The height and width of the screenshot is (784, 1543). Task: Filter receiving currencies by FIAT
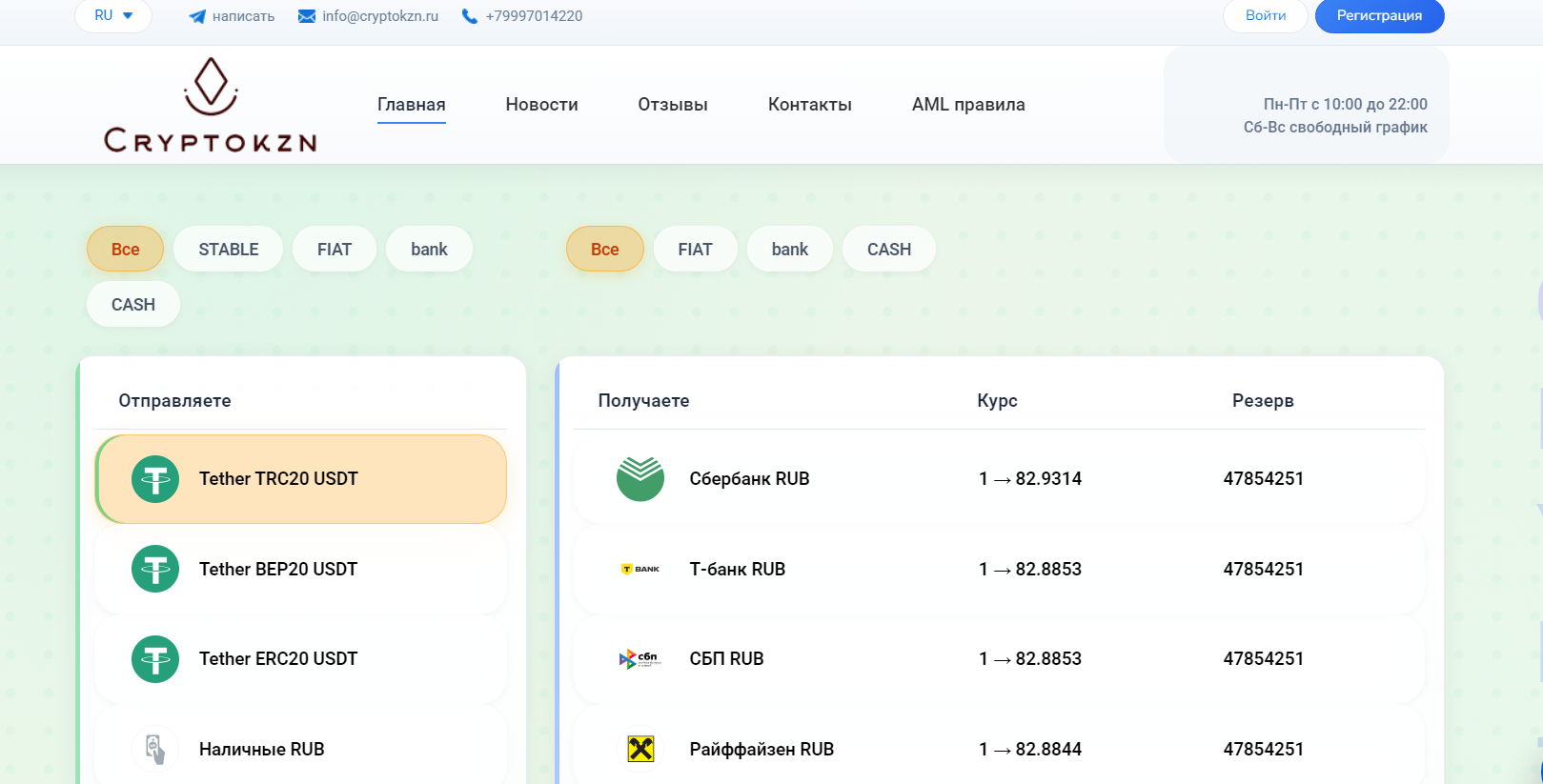[696, 249]
